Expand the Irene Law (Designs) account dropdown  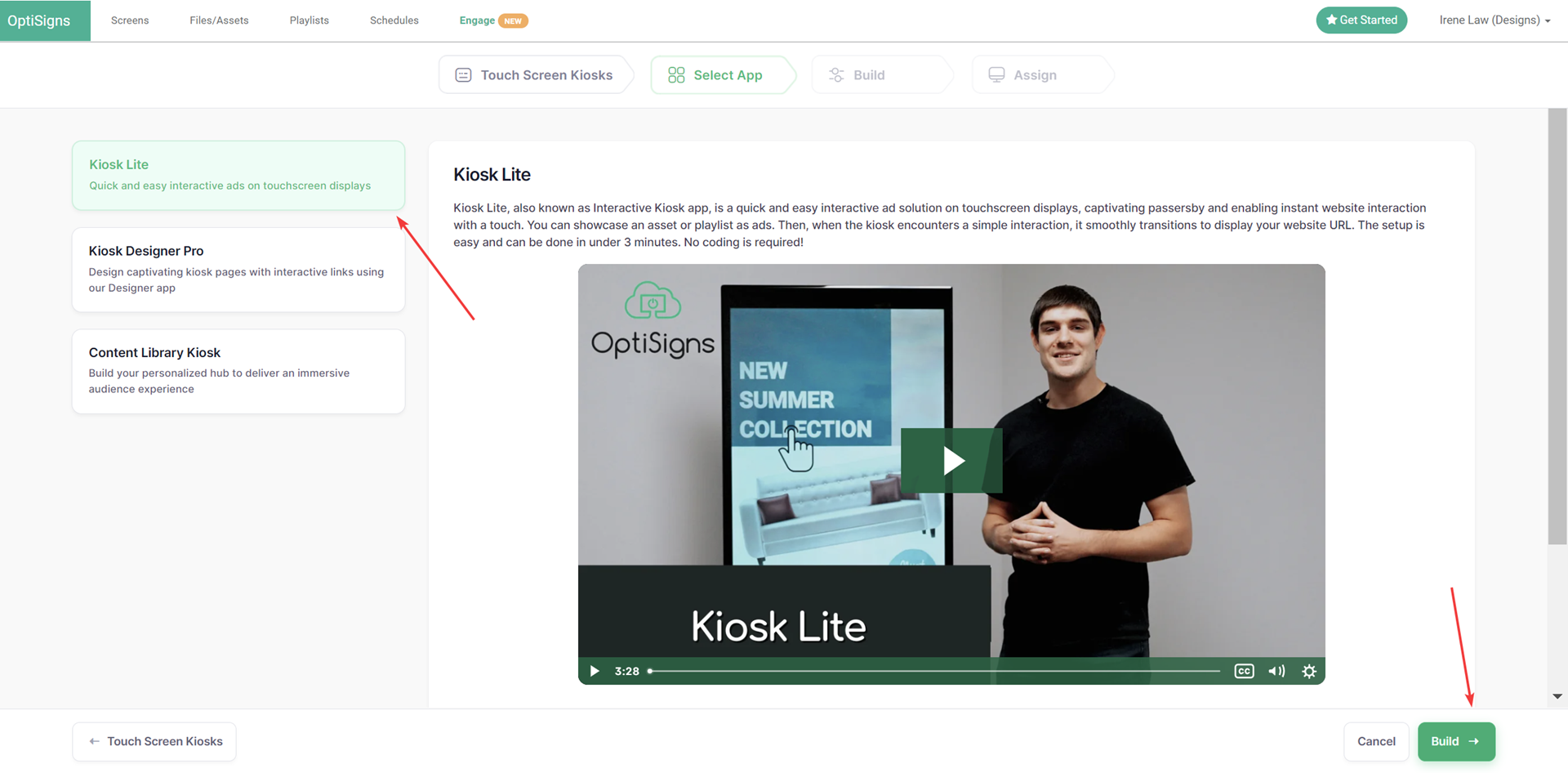pyautogui.click(x=1494, y=20)
